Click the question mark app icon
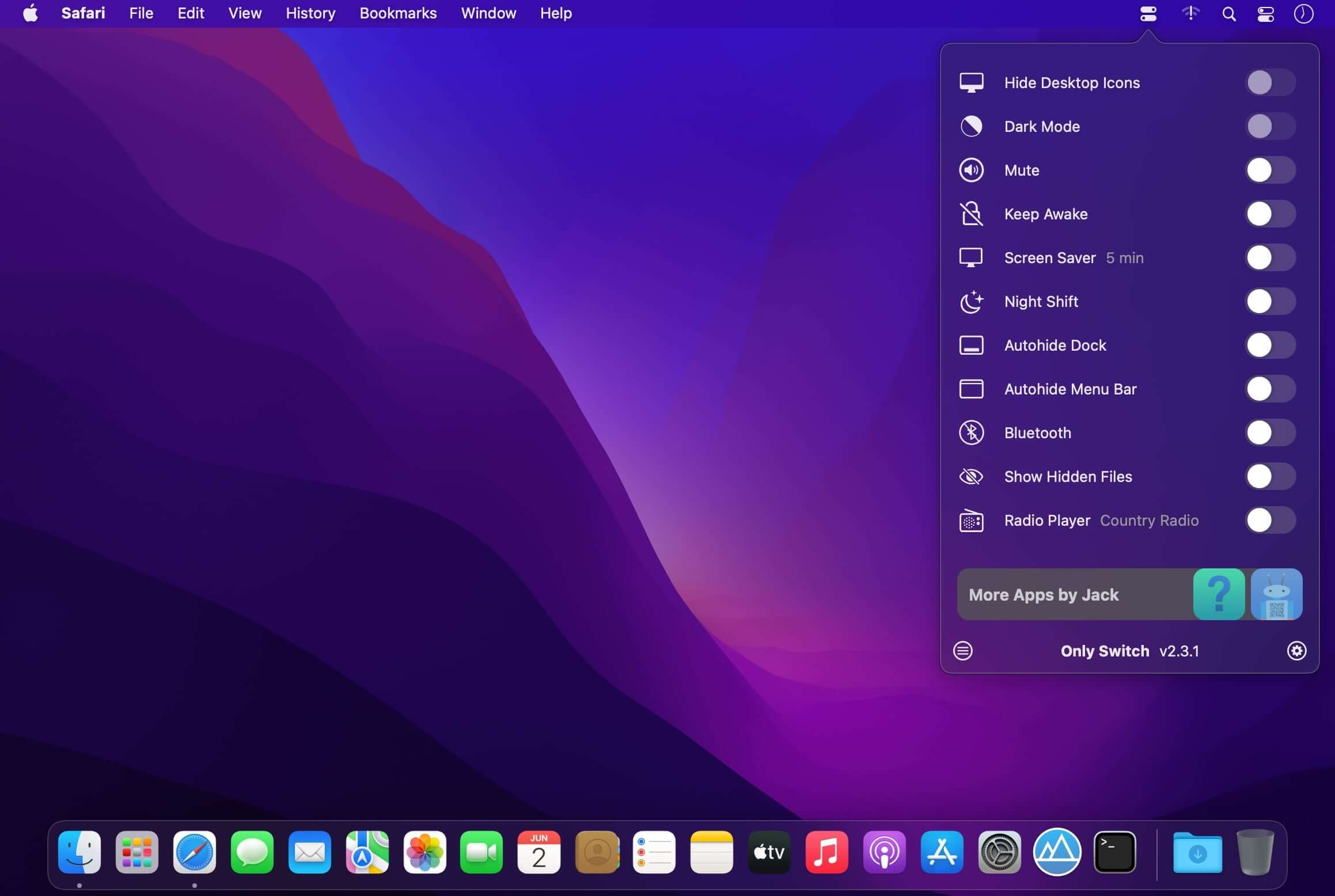1335x896 pixels. click(1218, 594)
